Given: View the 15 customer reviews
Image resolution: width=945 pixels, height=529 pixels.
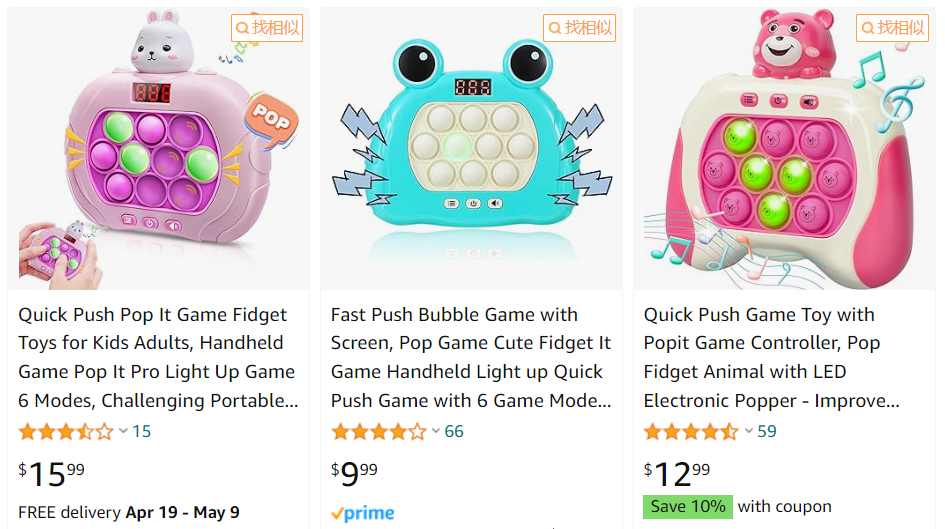Looking at the screenshot, I should click(x=142, y=431).
